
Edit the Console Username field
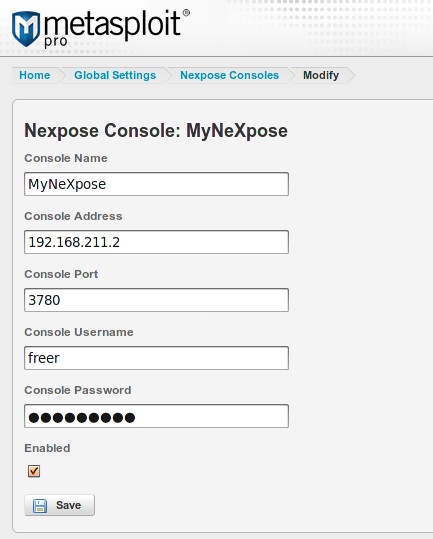(156, 358)
